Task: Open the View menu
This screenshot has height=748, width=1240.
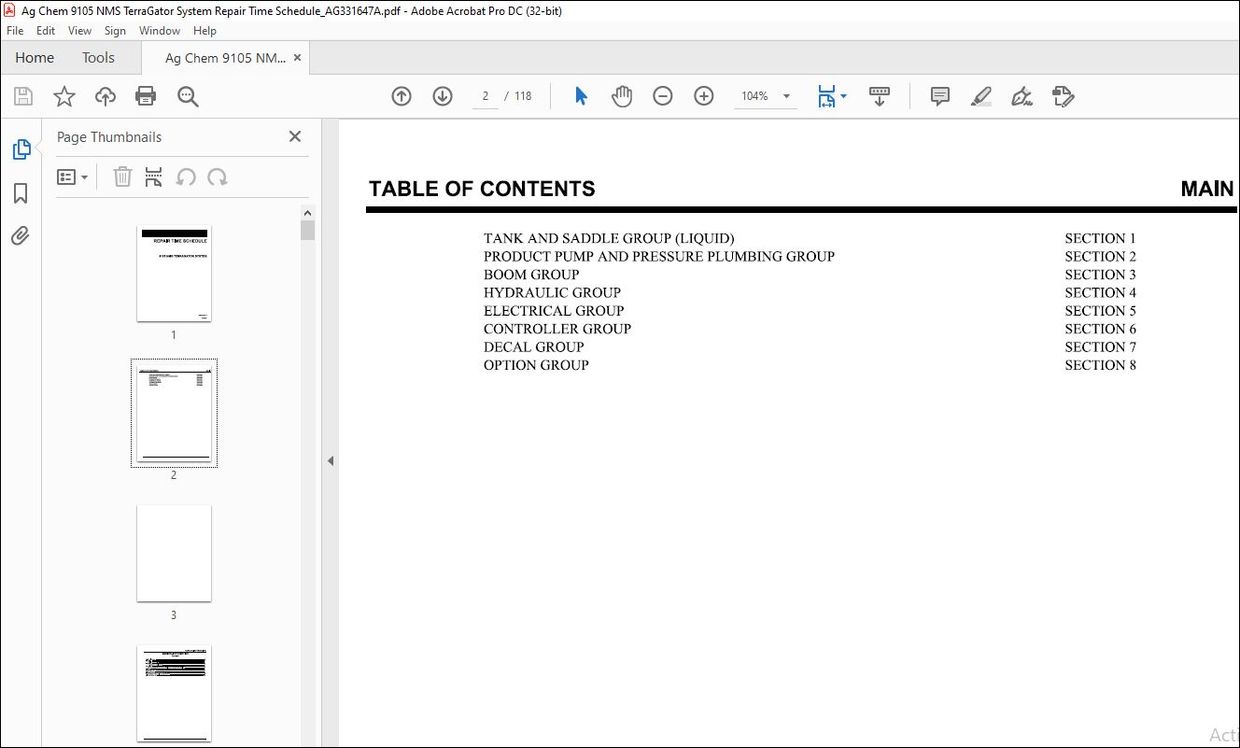Action: coord(79,30)
